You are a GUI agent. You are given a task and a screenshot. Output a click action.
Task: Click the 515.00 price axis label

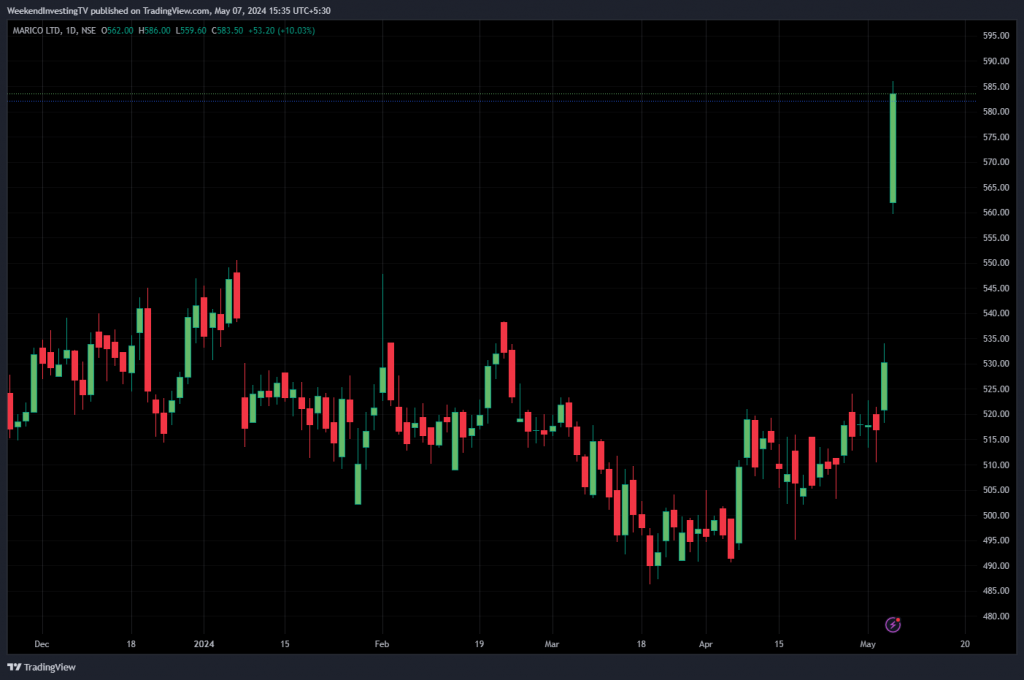995,439
